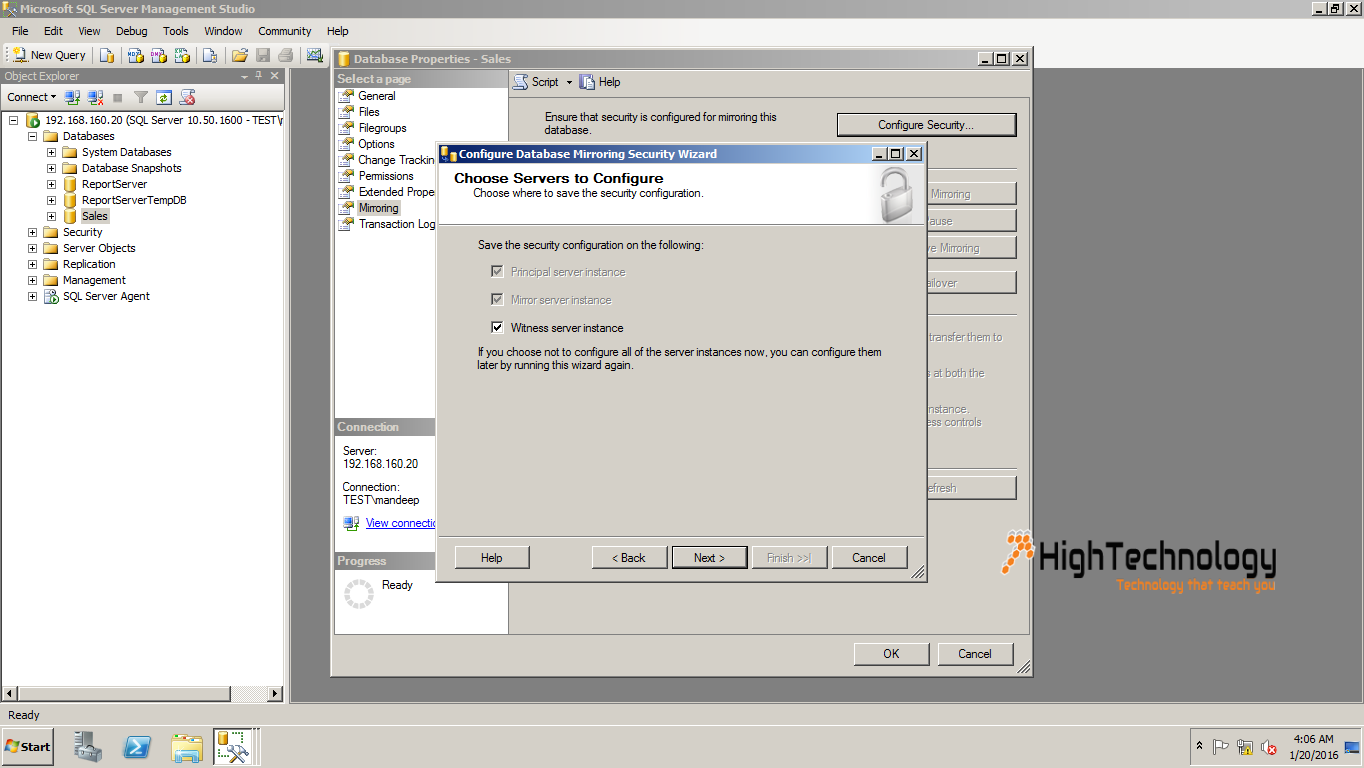
Task: Select the Files page in Database Properties
Action: (369, 112)
